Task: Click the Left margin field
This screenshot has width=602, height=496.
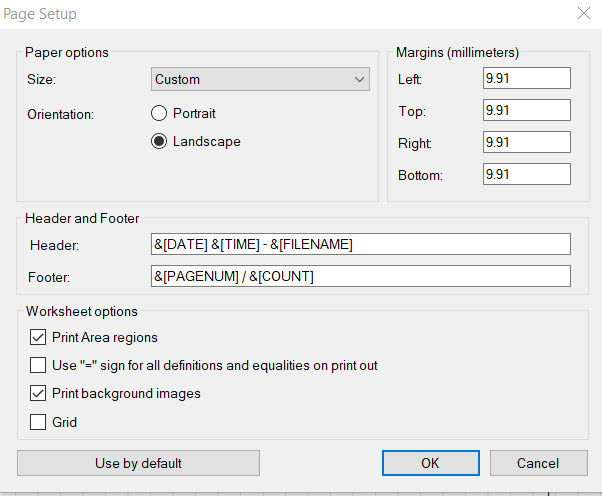Action: pyautogui.click(x=526, y=79)
